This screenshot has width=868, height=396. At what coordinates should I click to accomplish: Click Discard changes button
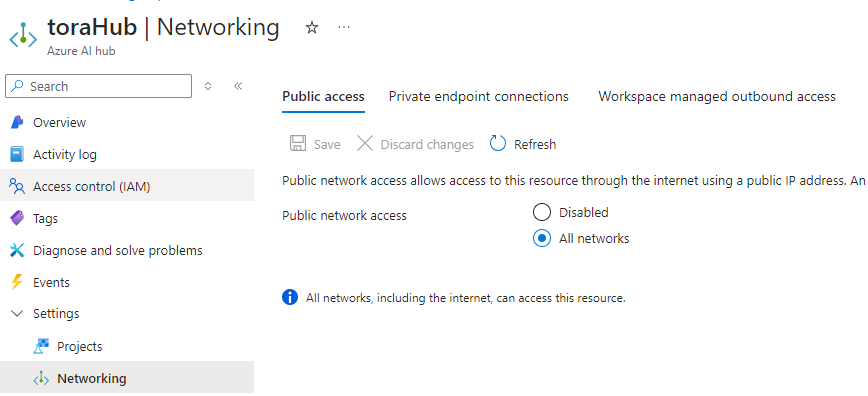415,144
